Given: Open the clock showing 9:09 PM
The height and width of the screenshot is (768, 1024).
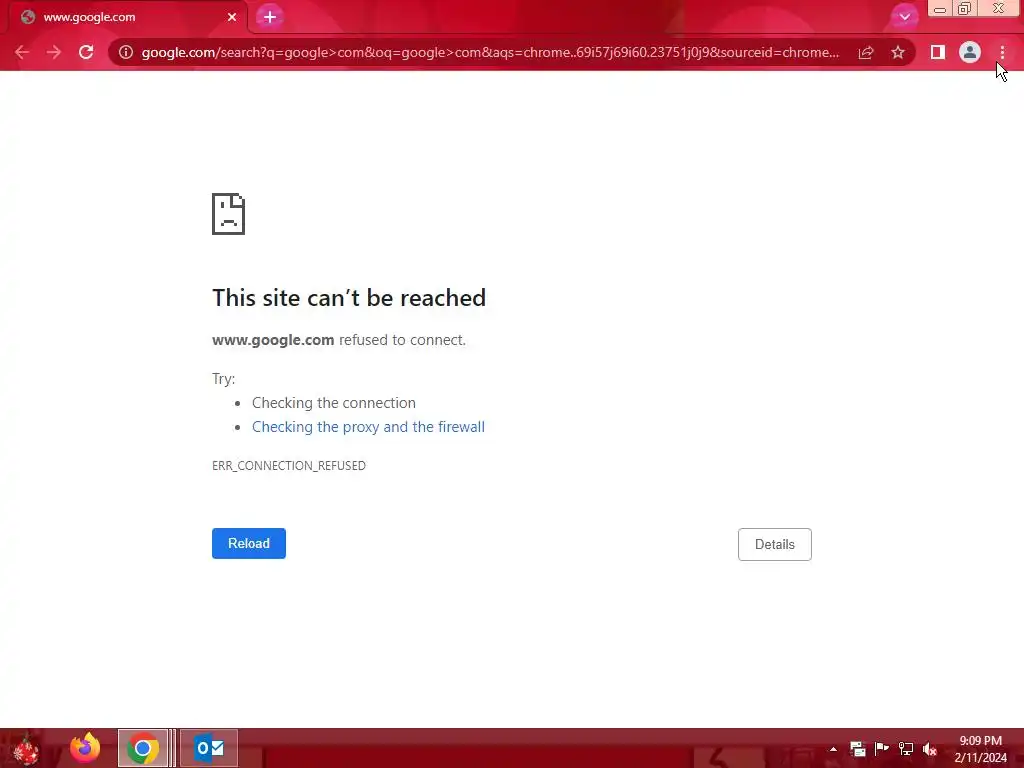Looking at the screenshot, I should (x=980, y=749).
